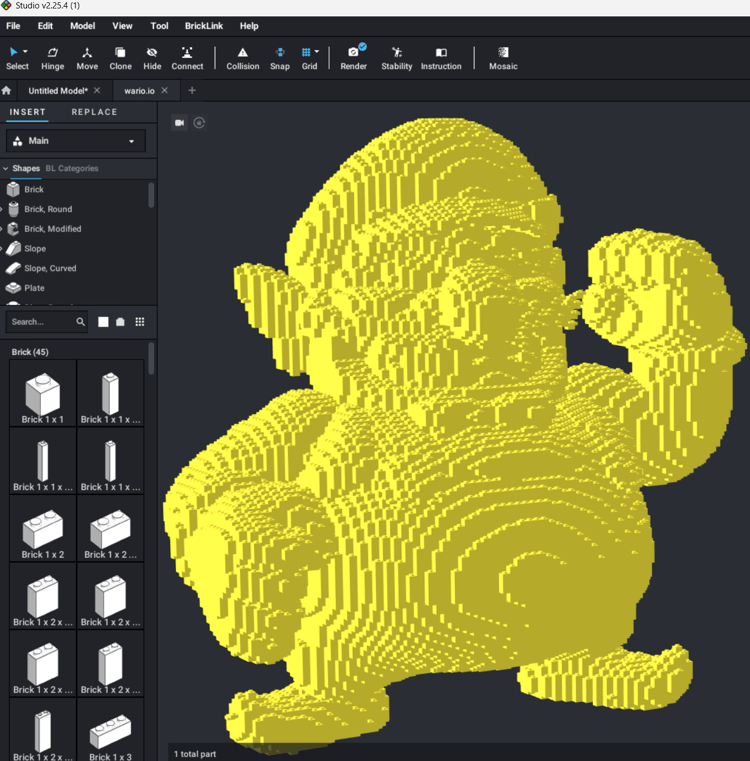Activate the Move tool
The image size is (750, 761).
tap(87, 58)
